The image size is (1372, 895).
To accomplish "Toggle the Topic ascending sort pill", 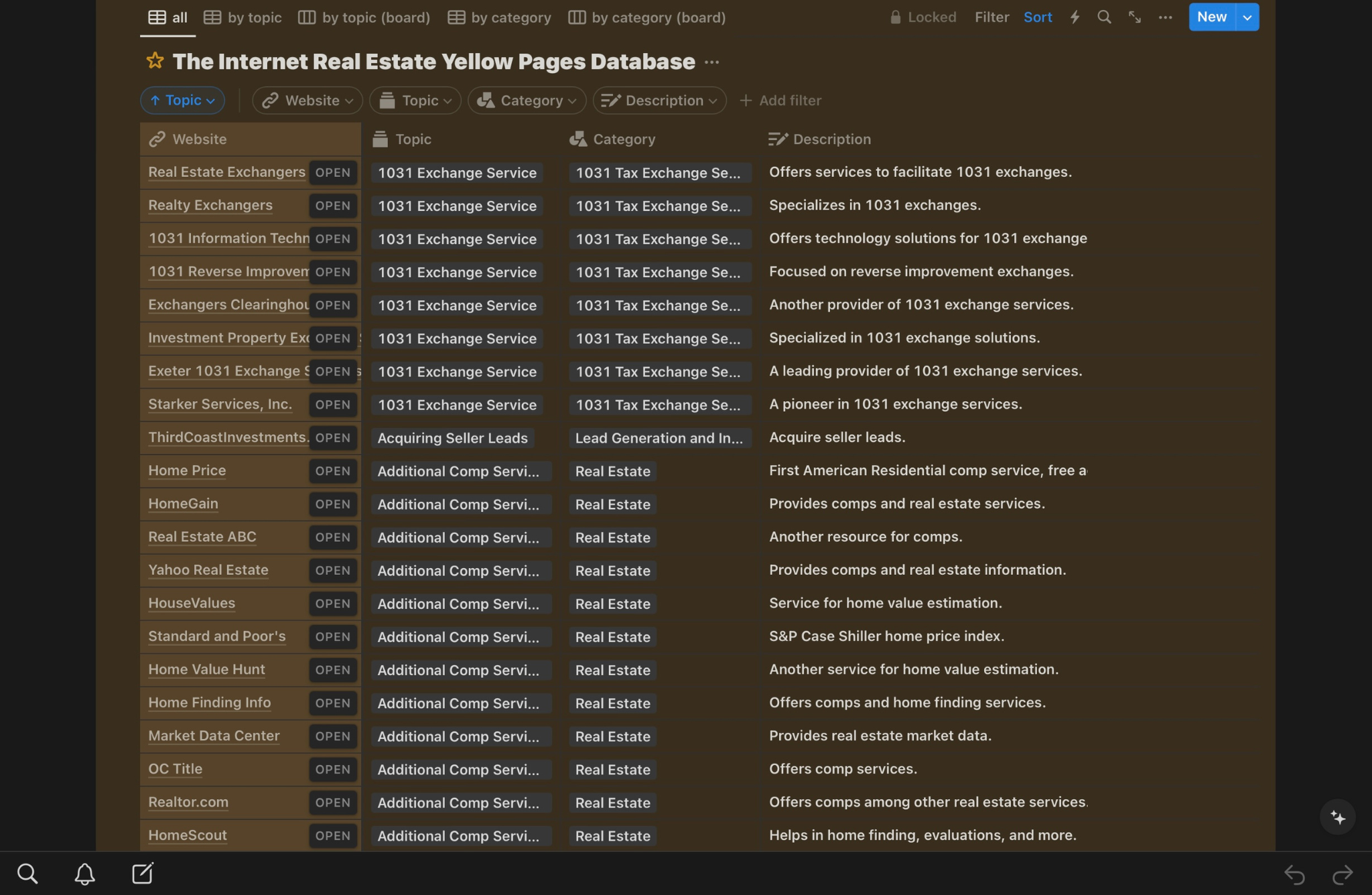I will (182, 100).
